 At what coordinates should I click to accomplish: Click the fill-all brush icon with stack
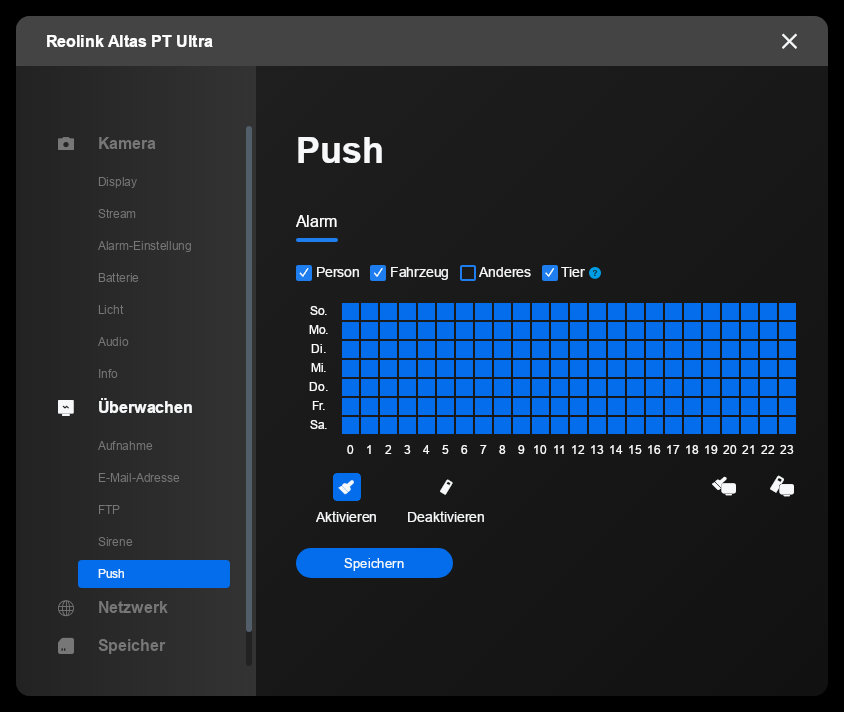(x=724, y=486)
